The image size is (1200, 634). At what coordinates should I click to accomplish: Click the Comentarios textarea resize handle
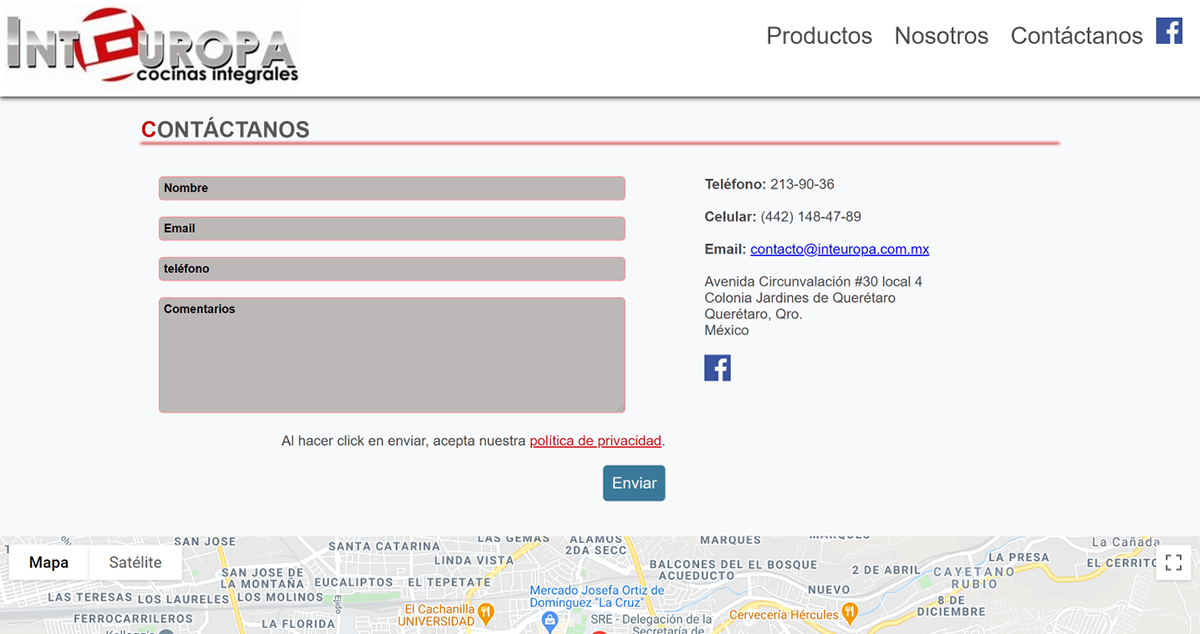pyautogui.click(x=620, y=407)
